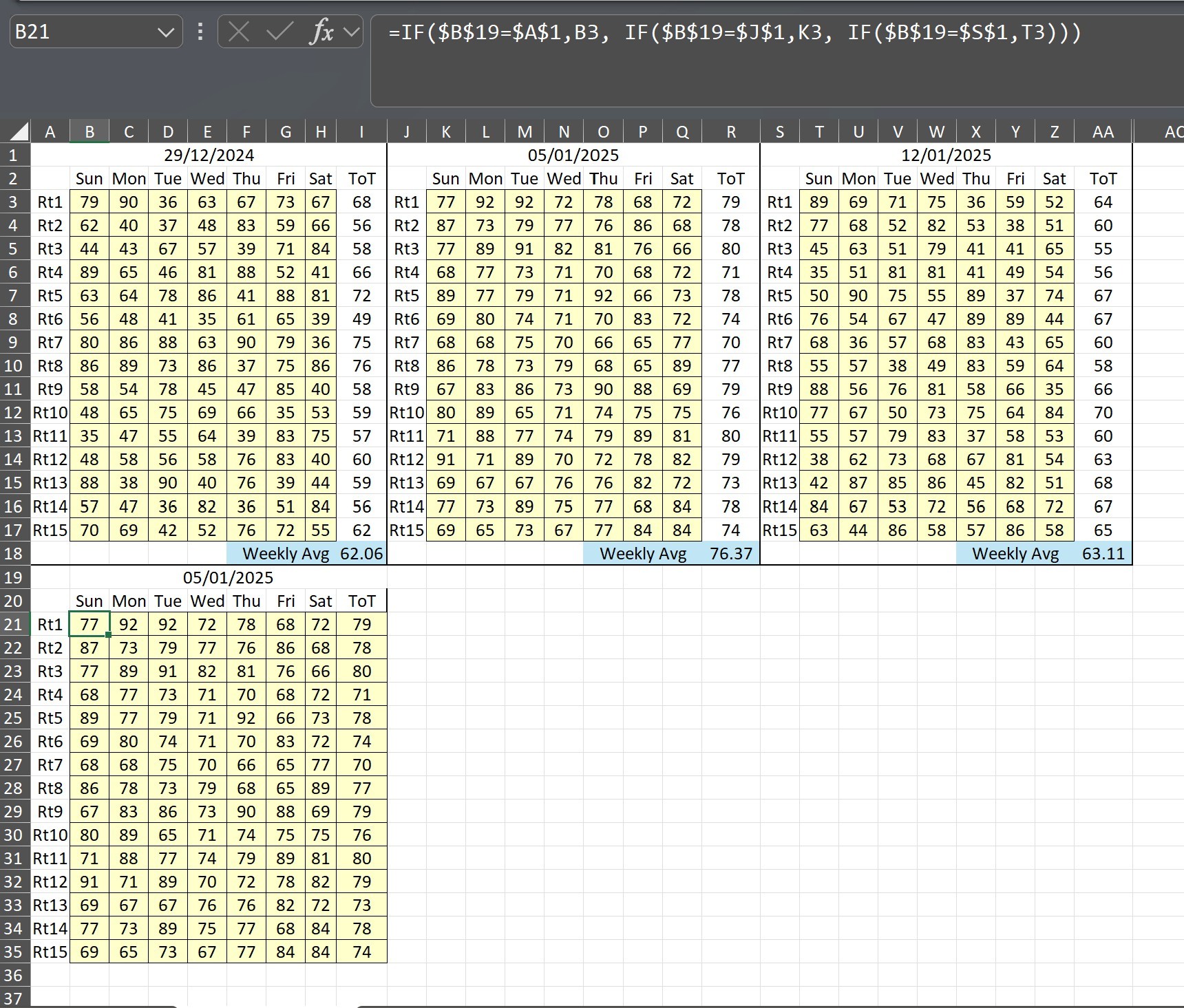The height and width of the screenshot is (1008, 1184).
Task: Select the weekly average 62.06 cell
Action: pyautogui.click(x=361, y=553)
